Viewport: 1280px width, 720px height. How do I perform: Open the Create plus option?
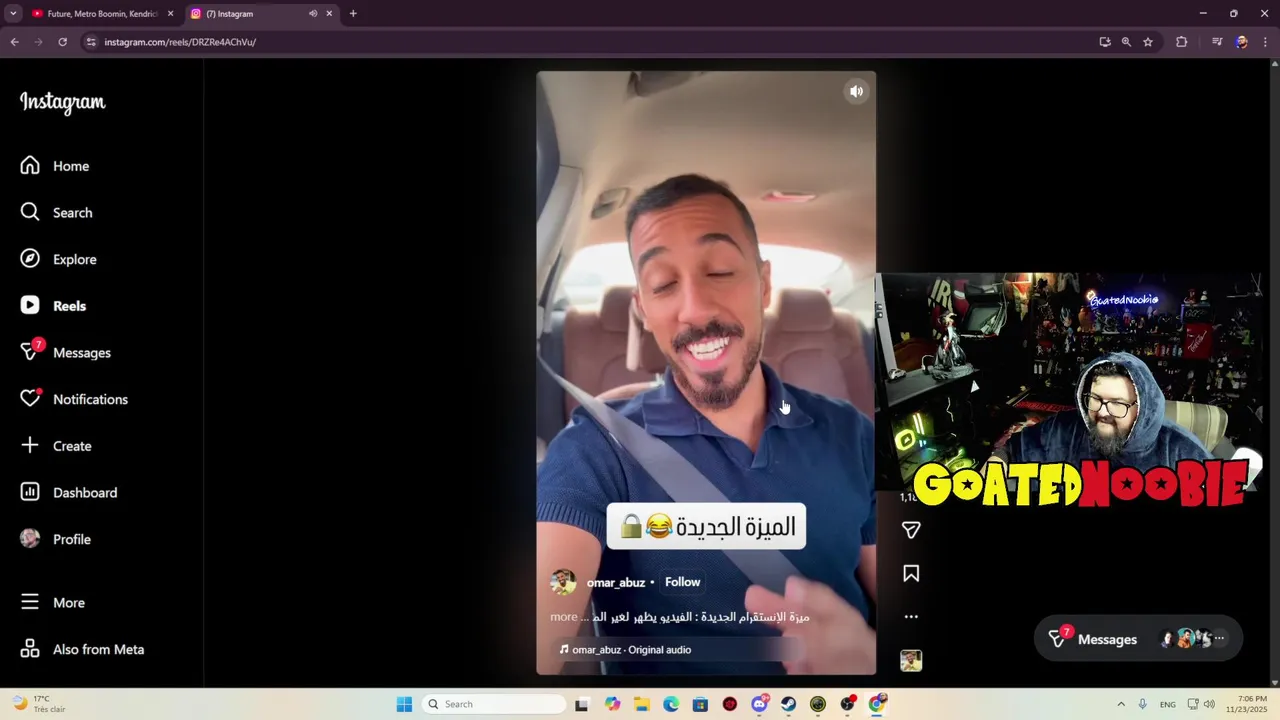click(x=30, y=445)
